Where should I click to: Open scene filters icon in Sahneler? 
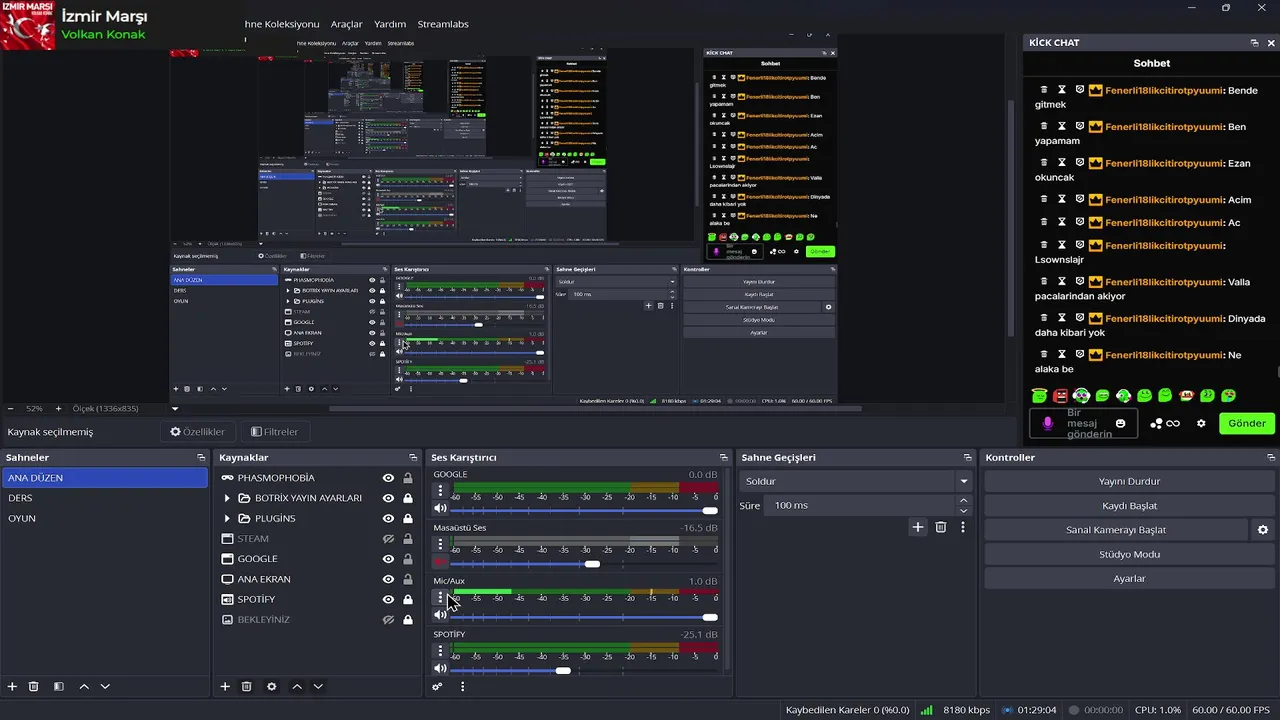59,687
